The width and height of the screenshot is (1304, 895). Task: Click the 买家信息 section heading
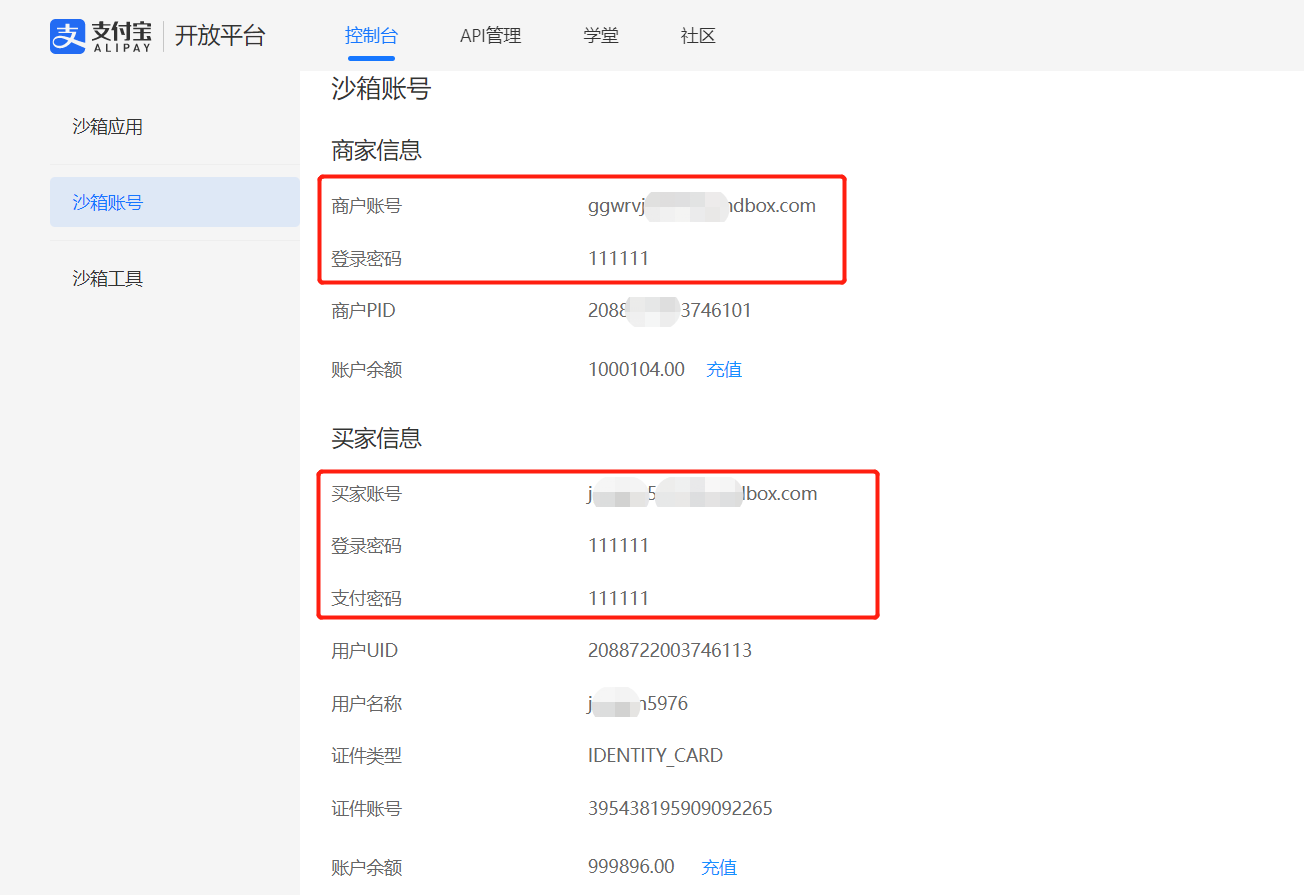pyautogui.click(x=377, y=438)
